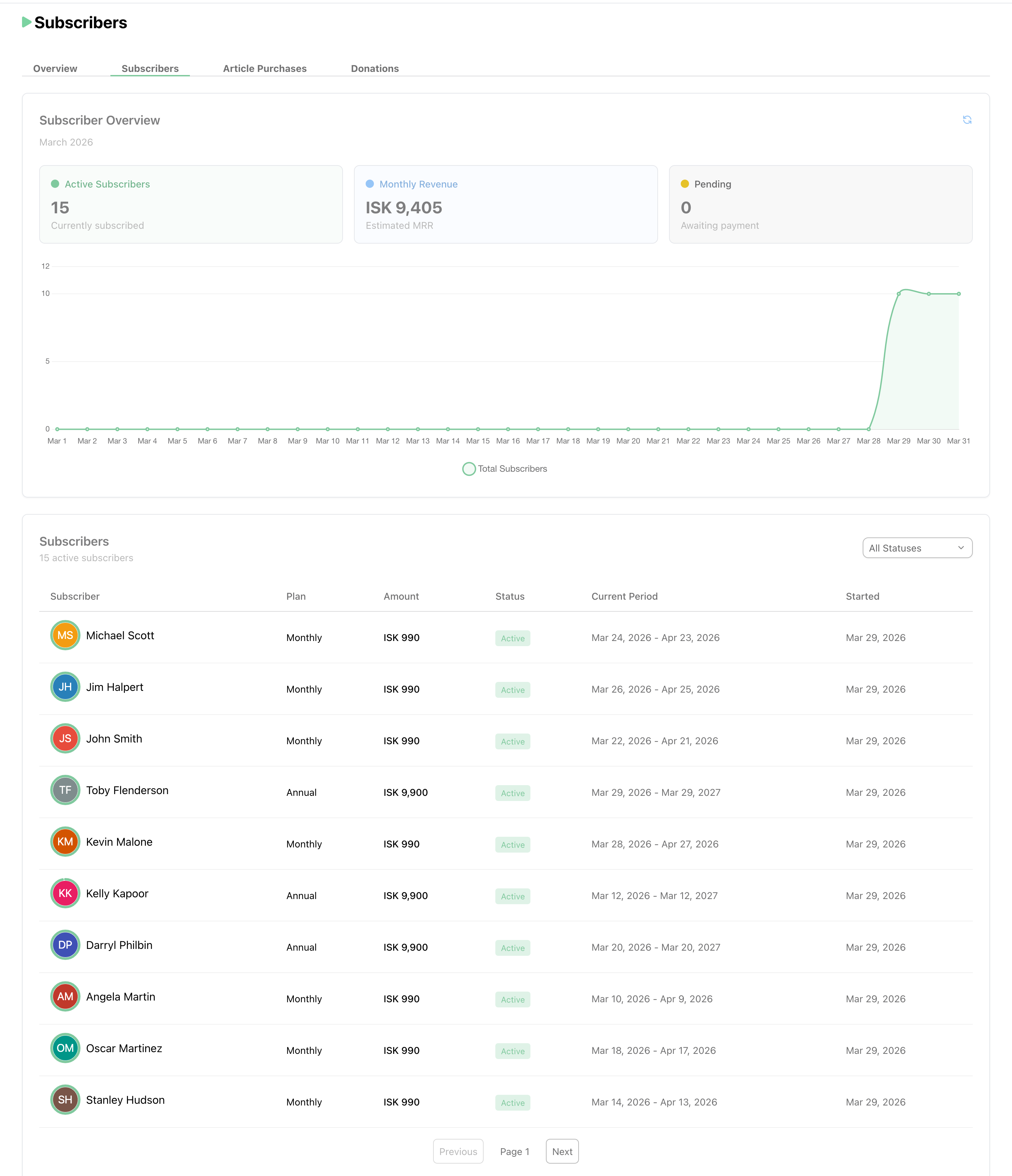Open the All Statuses filter dropdown
The width and height of the screenshot is (1012, 1176).
(917, 548)
